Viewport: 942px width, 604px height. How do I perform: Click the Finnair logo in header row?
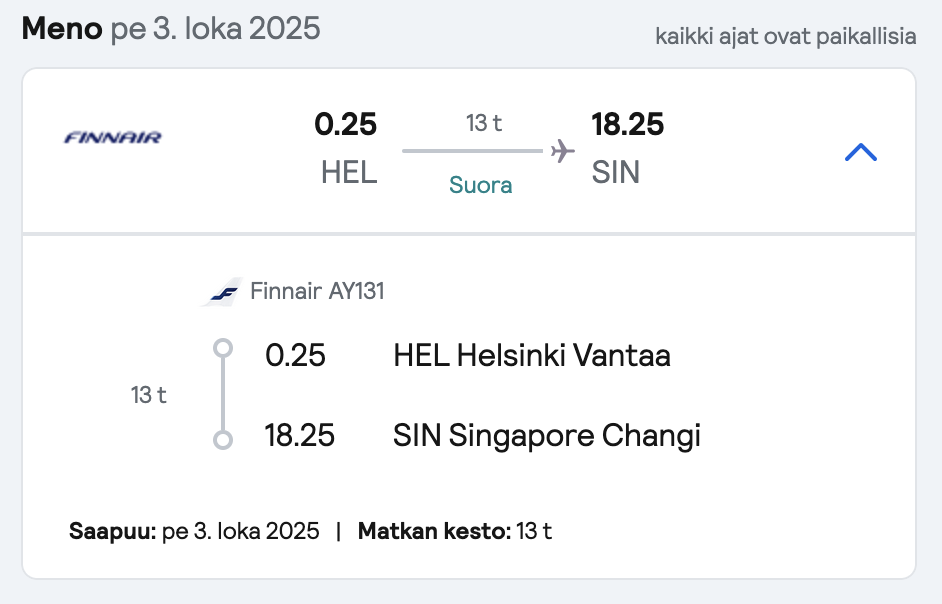(112, 138)
